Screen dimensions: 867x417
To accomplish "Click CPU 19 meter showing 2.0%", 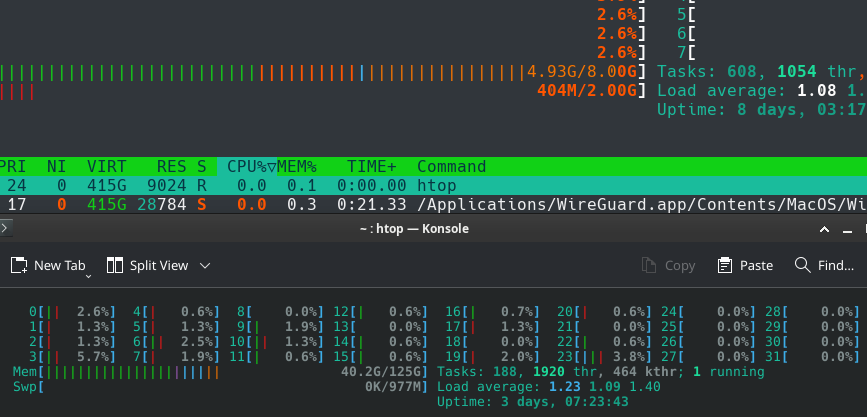I will point(492,357).
